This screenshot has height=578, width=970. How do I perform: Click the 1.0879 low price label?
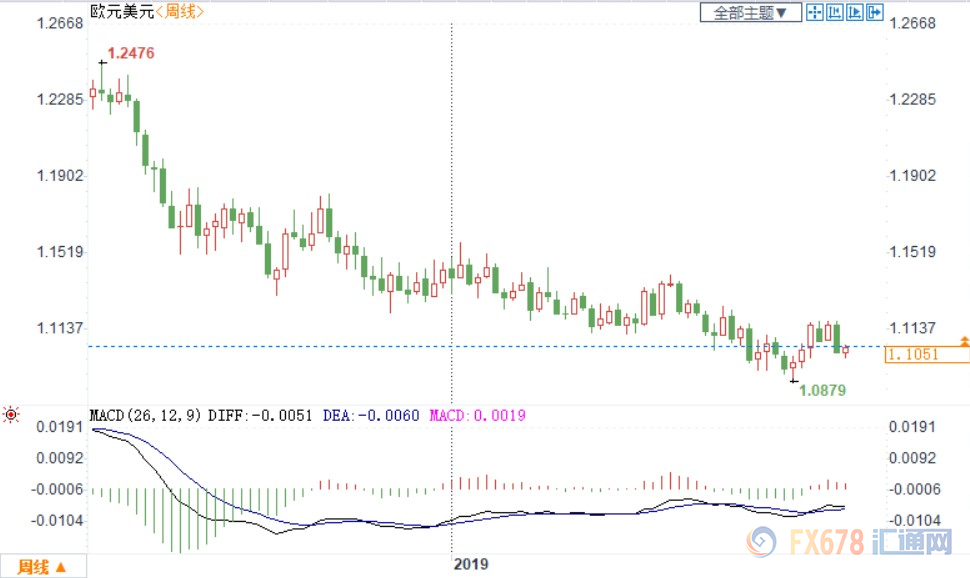[x=822, y=390]
